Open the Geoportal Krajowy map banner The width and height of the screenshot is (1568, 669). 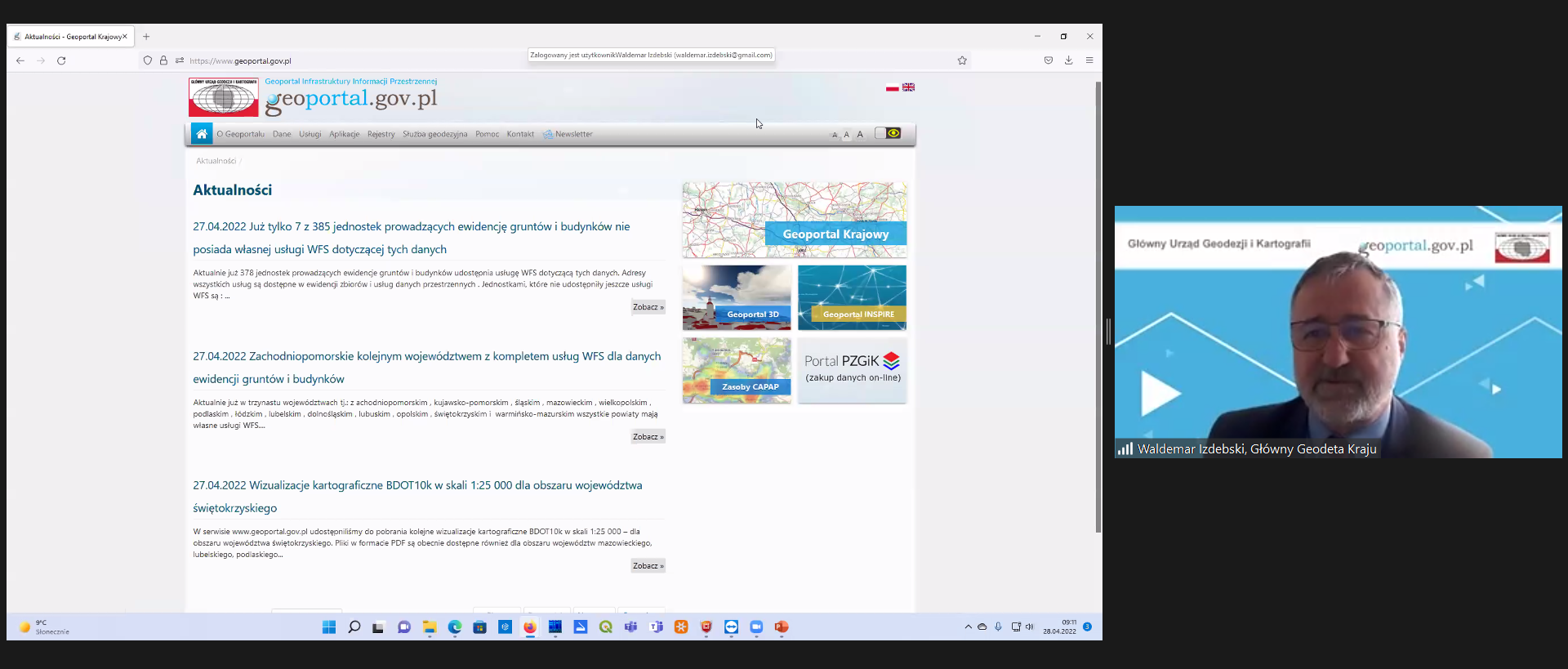795,220
